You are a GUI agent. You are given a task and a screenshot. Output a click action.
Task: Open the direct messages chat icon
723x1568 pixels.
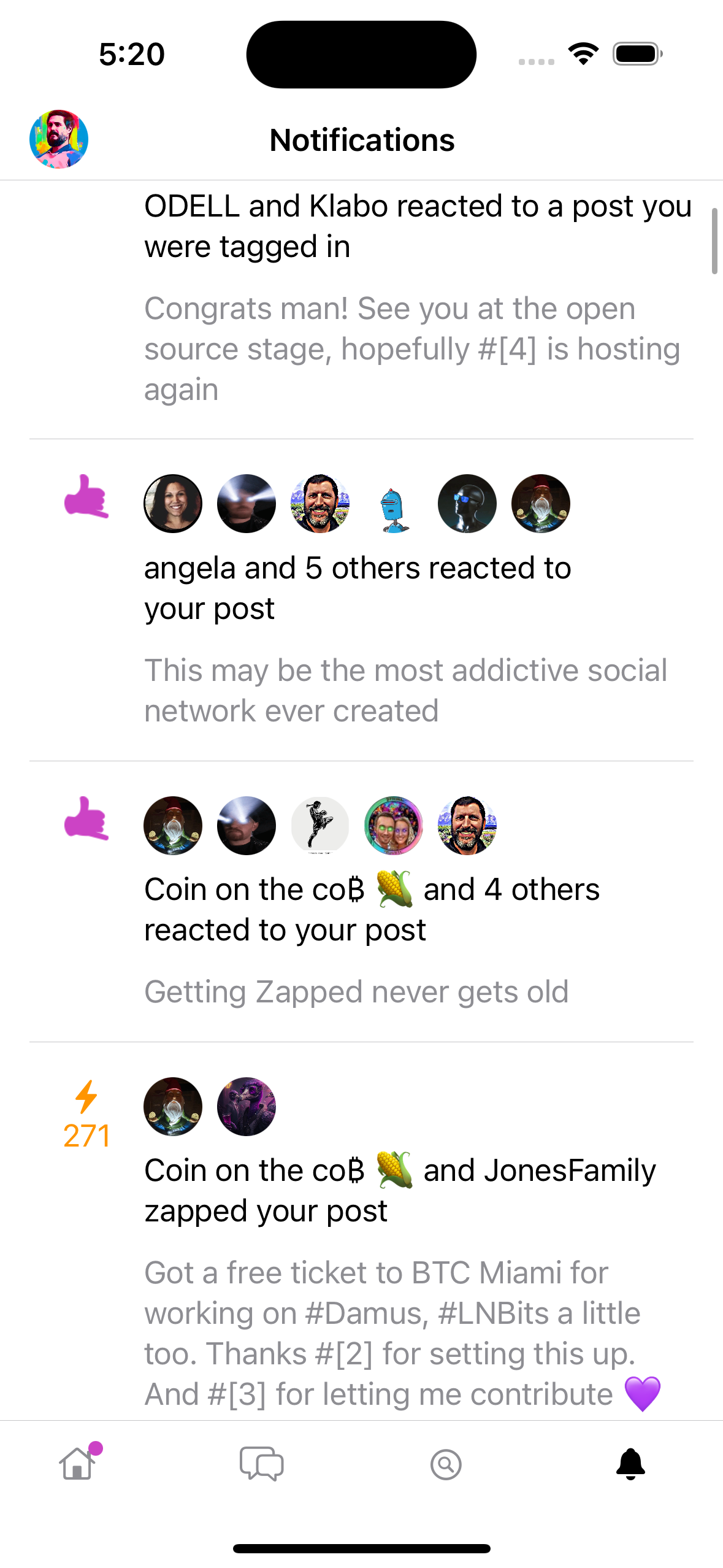tap(262, 1464)
